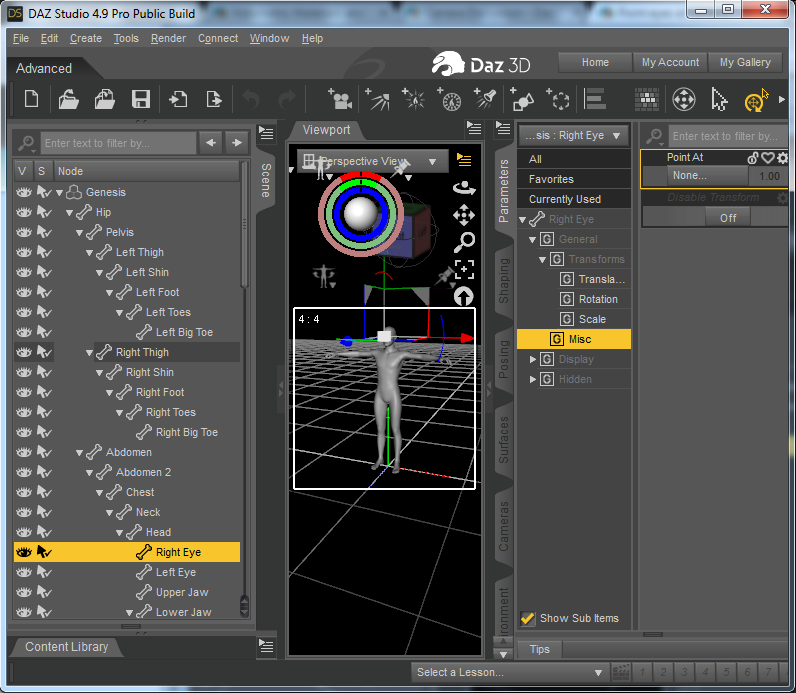Image resolution: width=796 pixels, height=693 pixels.
Task: Click the Export file icon
Action: 214,99
